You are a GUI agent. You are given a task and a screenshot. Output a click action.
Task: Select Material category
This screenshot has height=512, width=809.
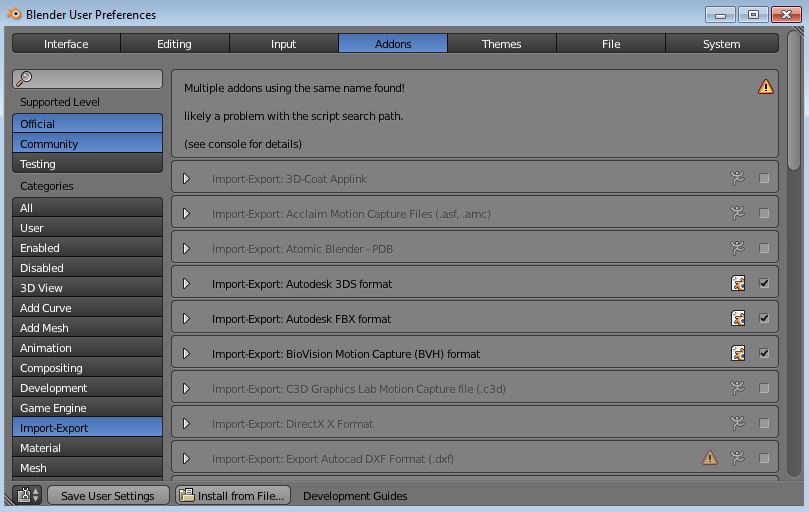click(87, 448)
